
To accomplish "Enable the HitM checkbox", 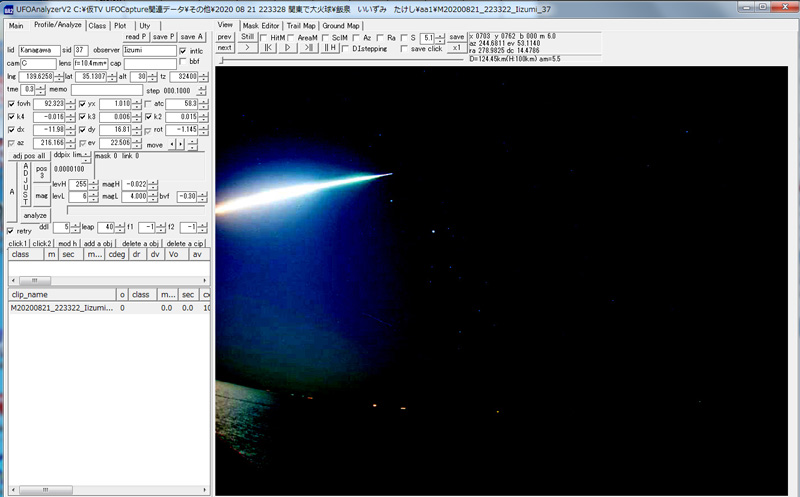I will click(264, 37).
